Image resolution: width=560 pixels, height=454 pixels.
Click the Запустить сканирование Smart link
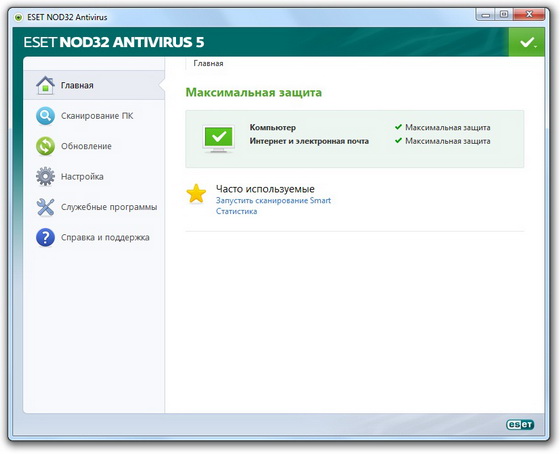click(x=273, y=200)
